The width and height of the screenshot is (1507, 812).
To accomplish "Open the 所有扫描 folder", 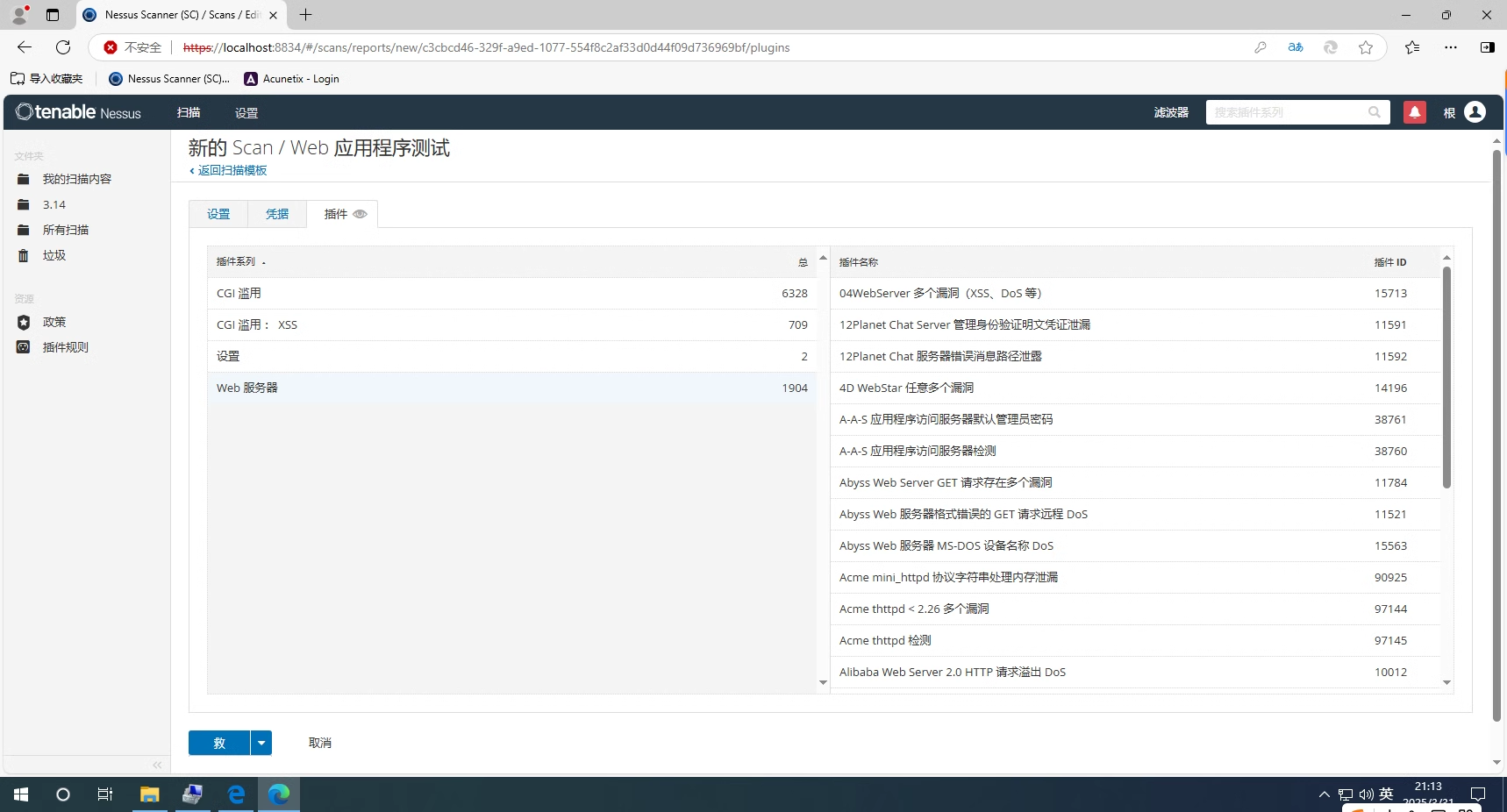I will 66,230.
